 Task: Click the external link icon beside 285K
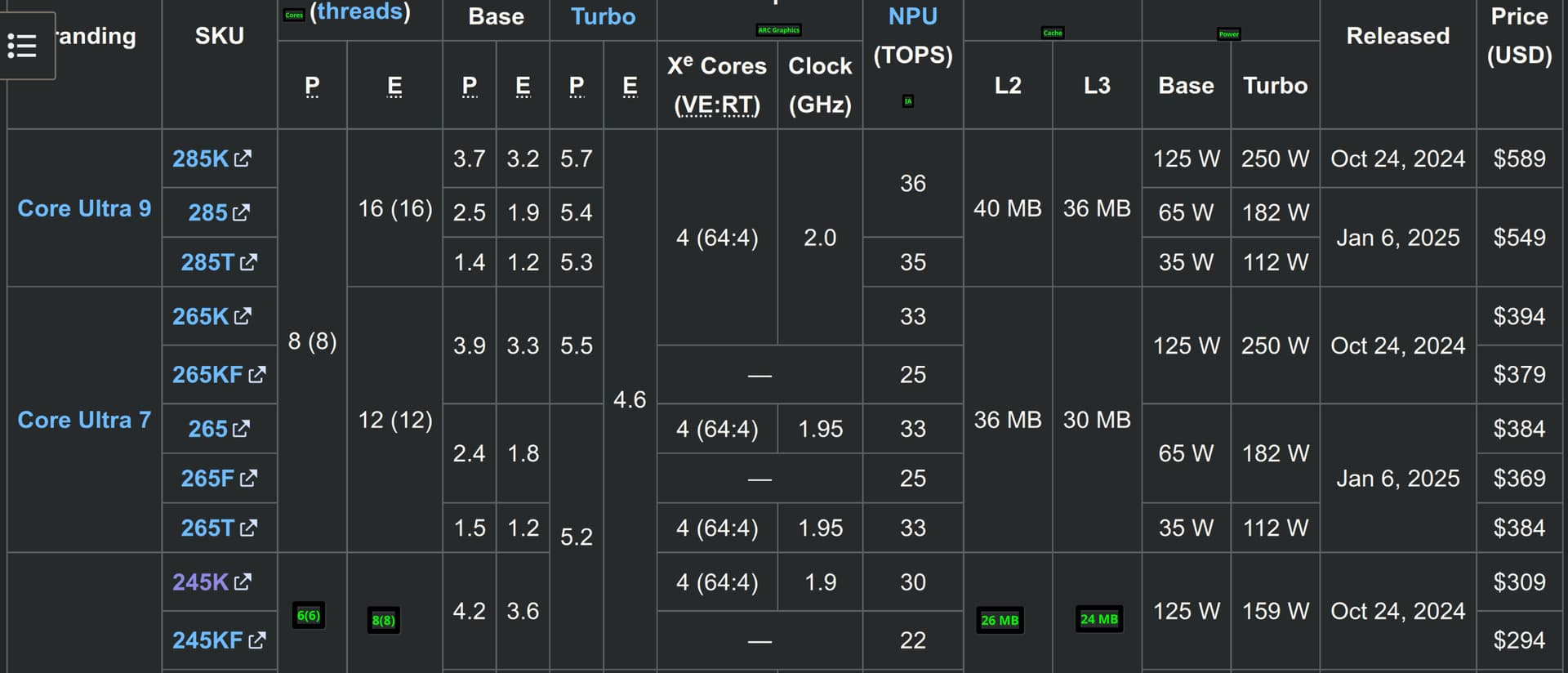click(243, 158)
